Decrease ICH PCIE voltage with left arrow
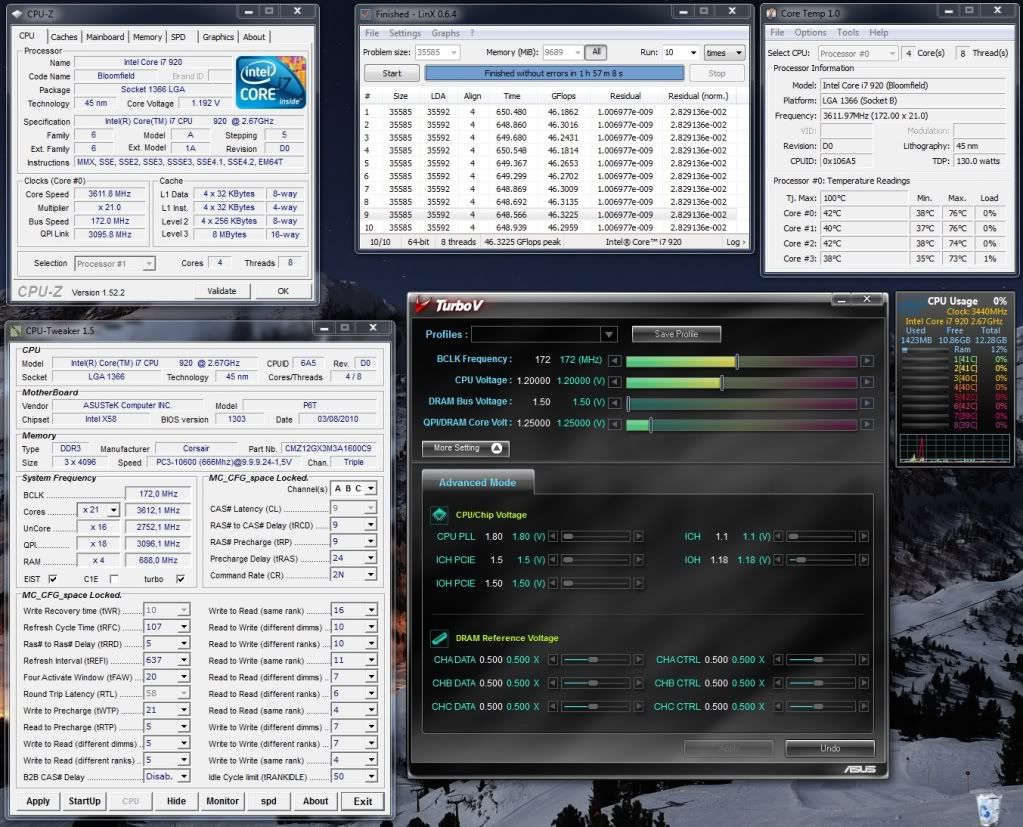This screenshot has height=827, width=1023. (x=553, y=560)
